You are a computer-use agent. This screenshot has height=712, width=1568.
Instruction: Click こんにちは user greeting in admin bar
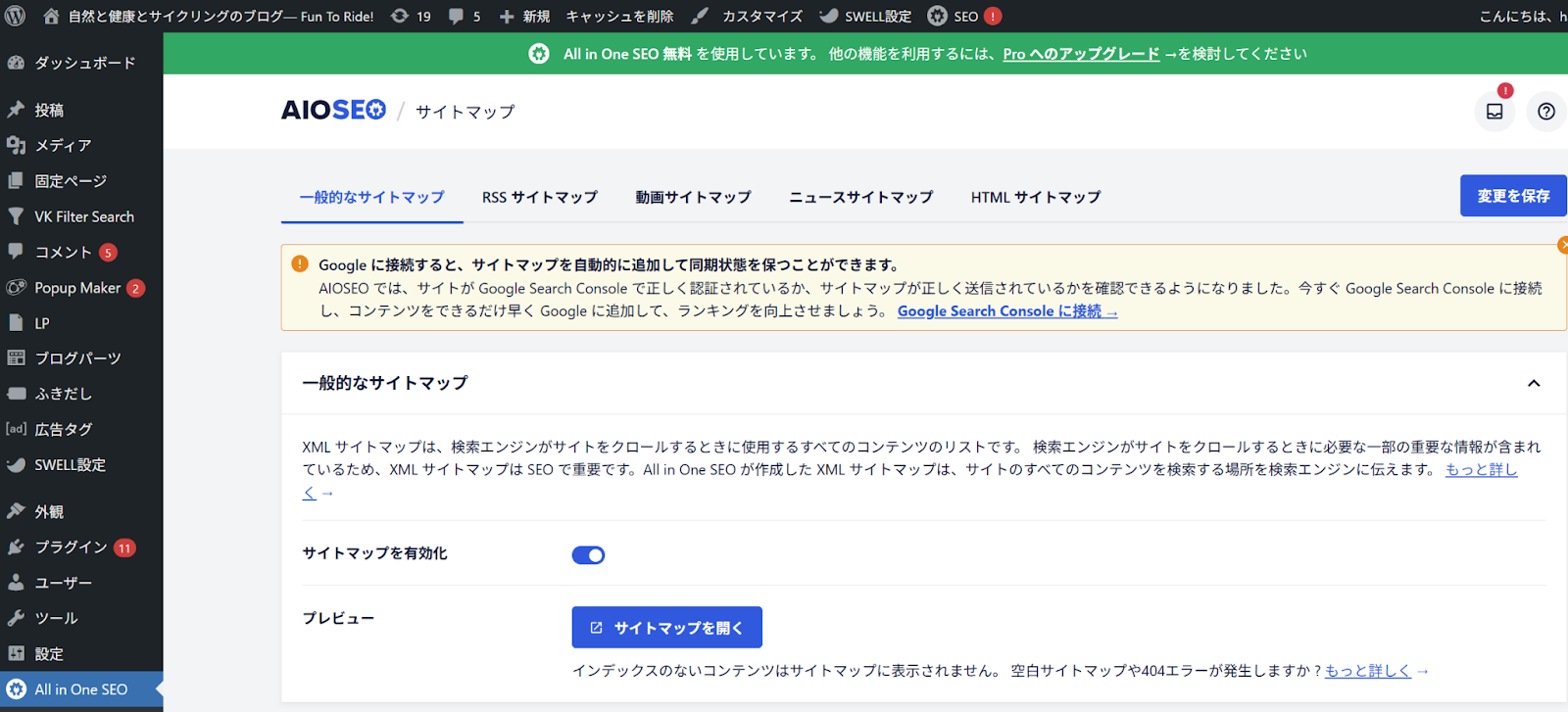tap(1522, 16)
